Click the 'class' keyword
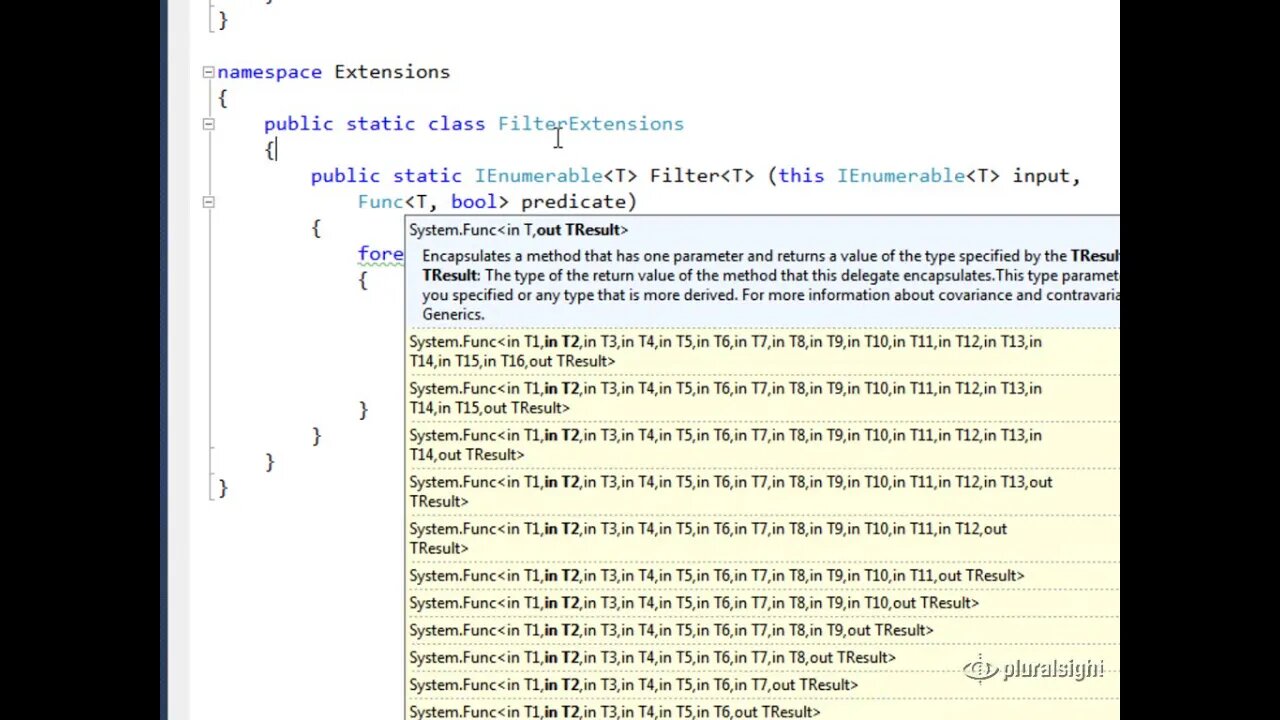Image resolution: width=1280 pixels, height=720 pixels. click(457, 124)
